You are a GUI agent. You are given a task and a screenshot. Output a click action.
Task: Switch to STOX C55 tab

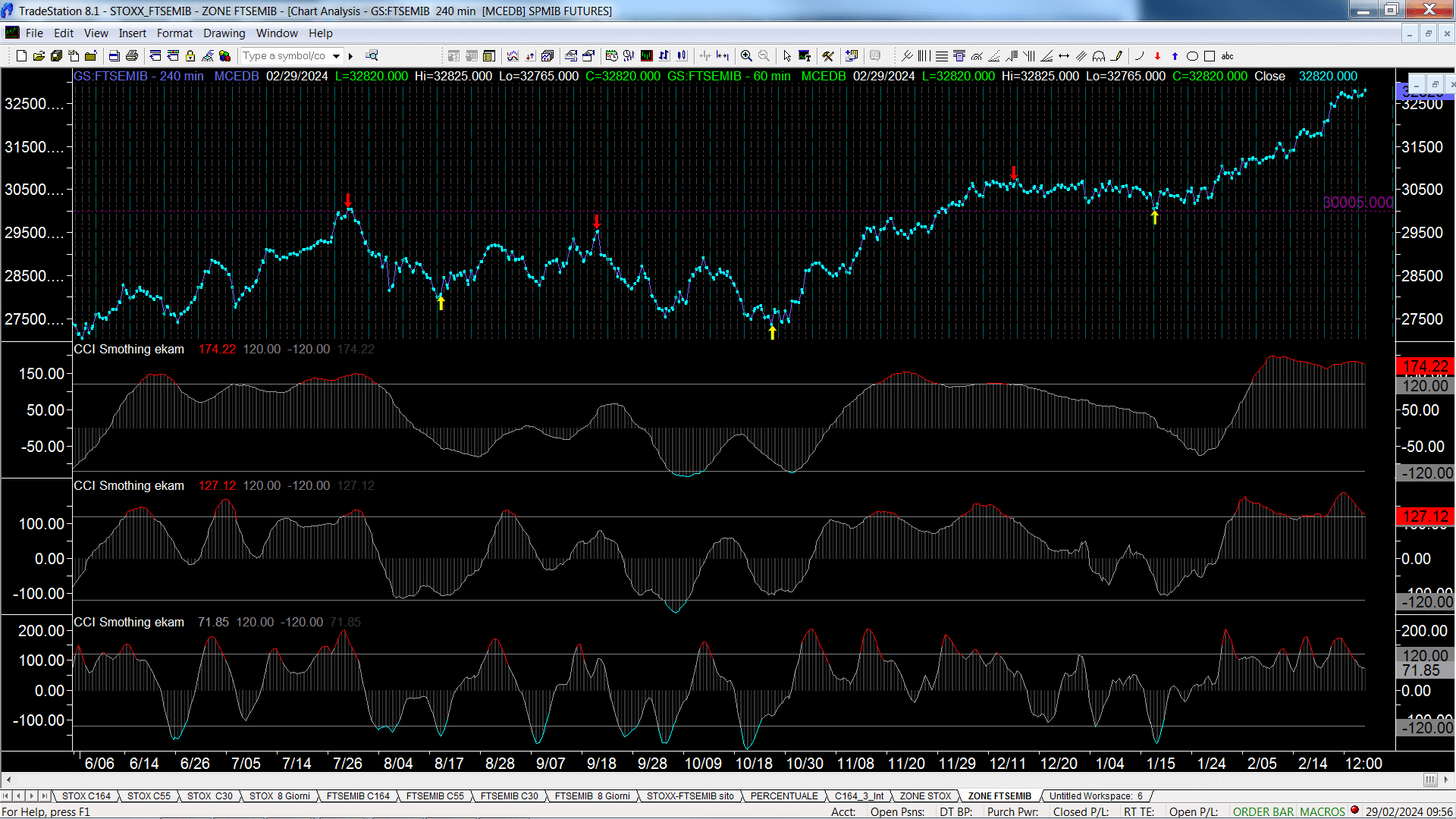pyautogui.click(x=149, y=795)
